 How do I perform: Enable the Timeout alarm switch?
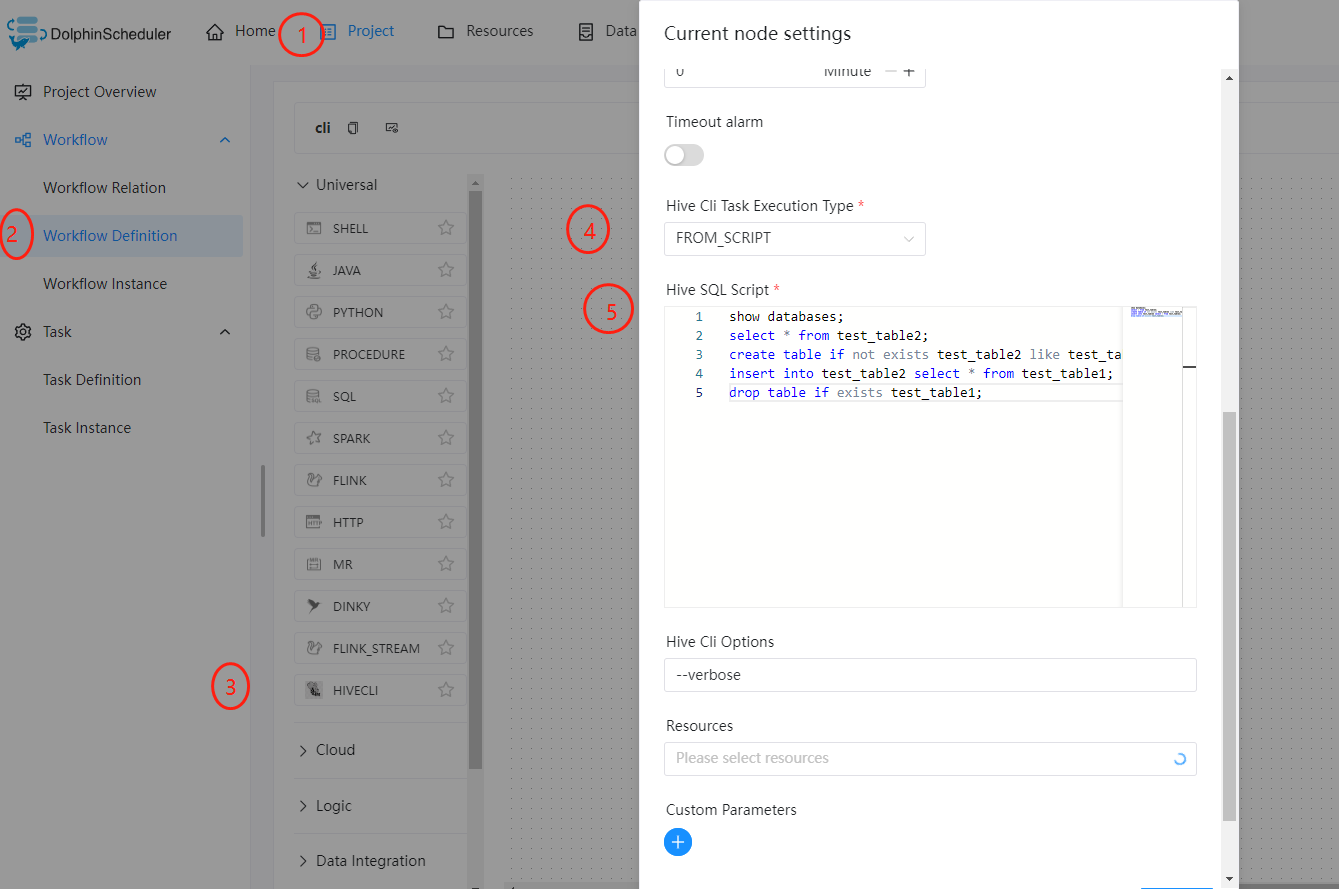(x=683, y=155)
